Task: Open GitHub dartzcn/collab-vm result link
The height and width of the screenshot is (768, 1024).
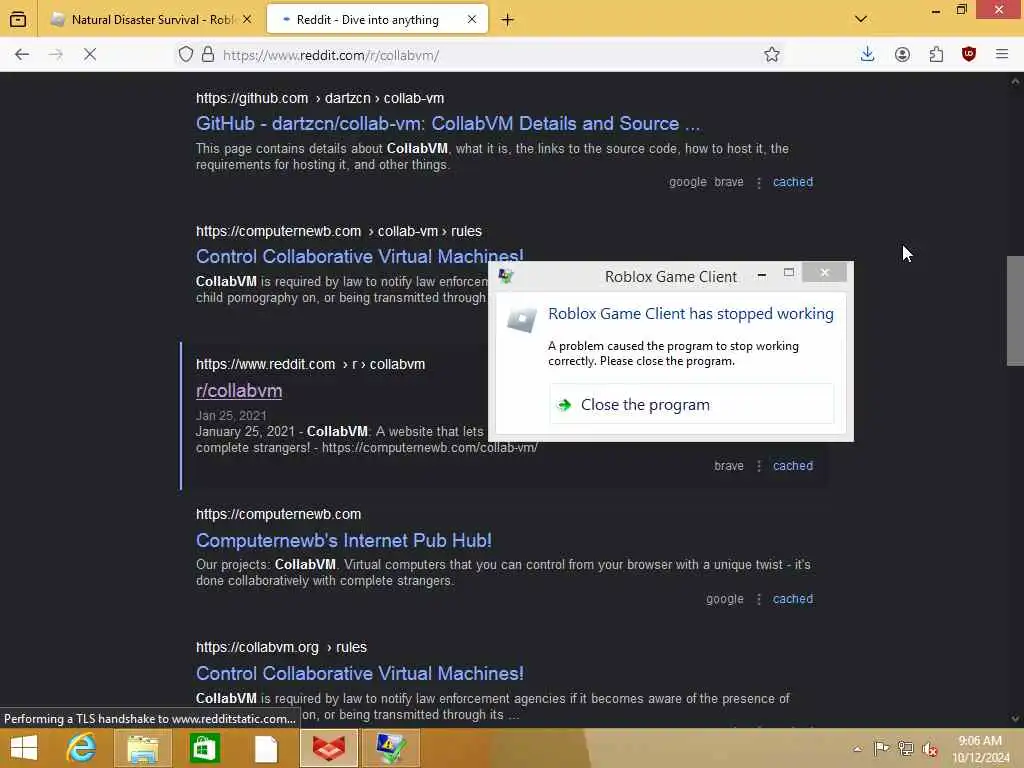Action: (448, 123)
